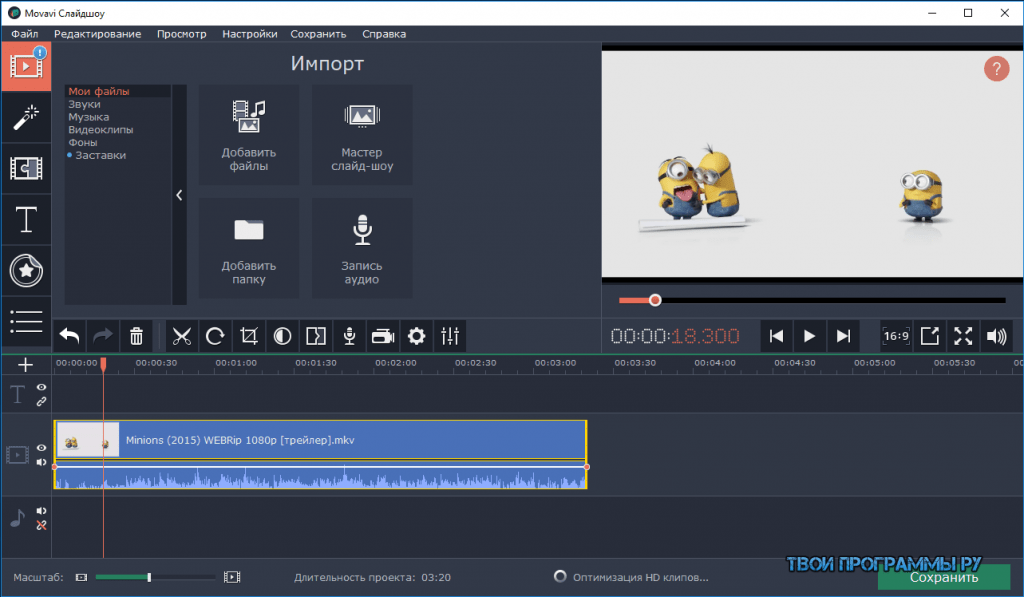
Task: Click the preview seek slider handle
Action: coord(655,300)
